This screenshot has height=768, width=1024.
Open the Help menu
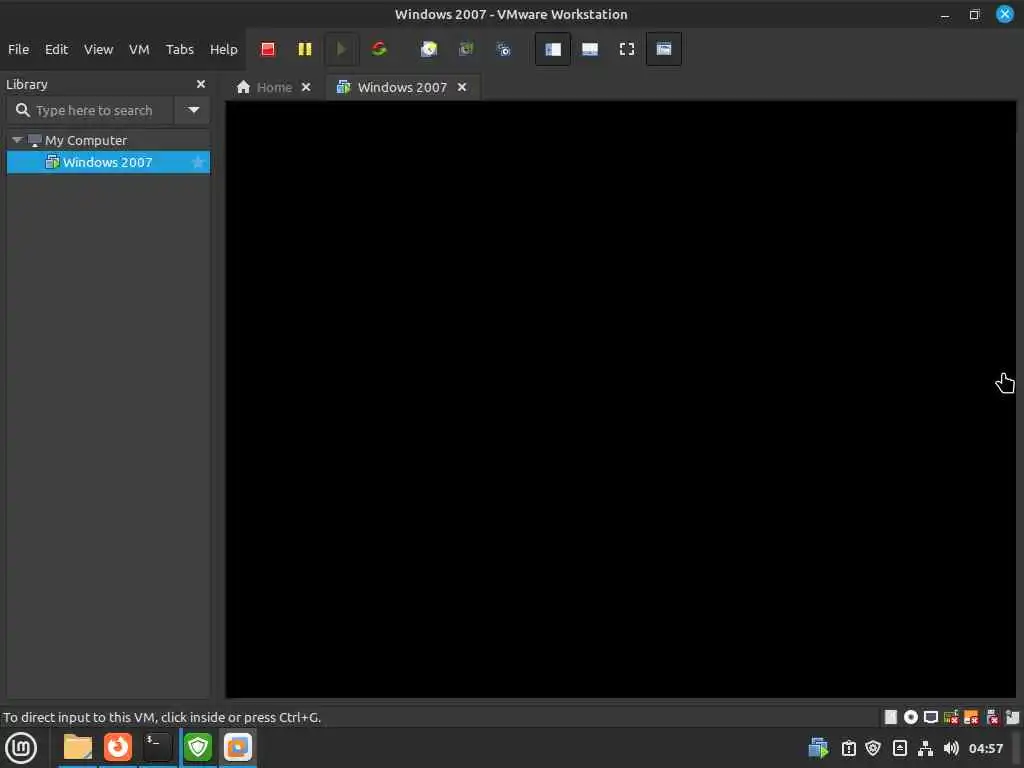coord(223,50)
